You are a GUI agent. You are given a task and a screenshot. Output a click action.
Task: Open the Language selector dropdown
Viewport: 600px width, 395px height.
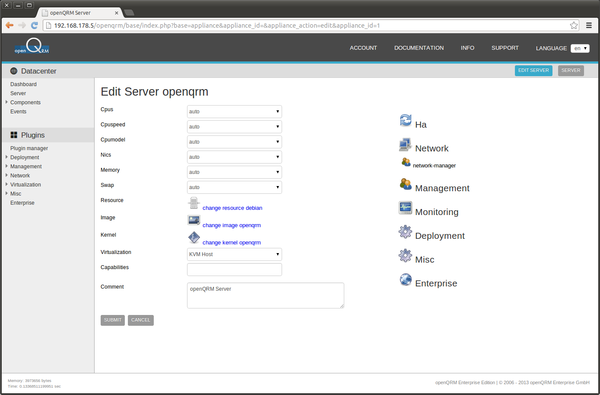point(580,48)
